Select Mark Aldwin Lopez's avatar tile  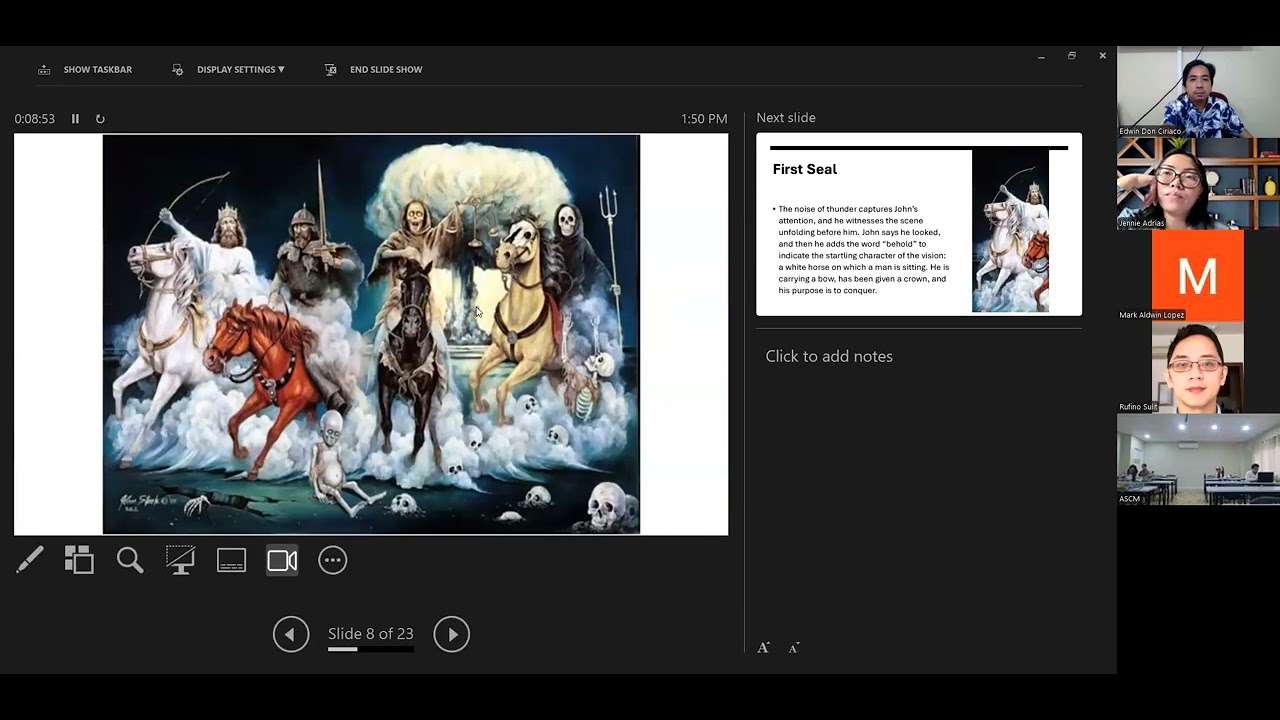pos(1198,276)
